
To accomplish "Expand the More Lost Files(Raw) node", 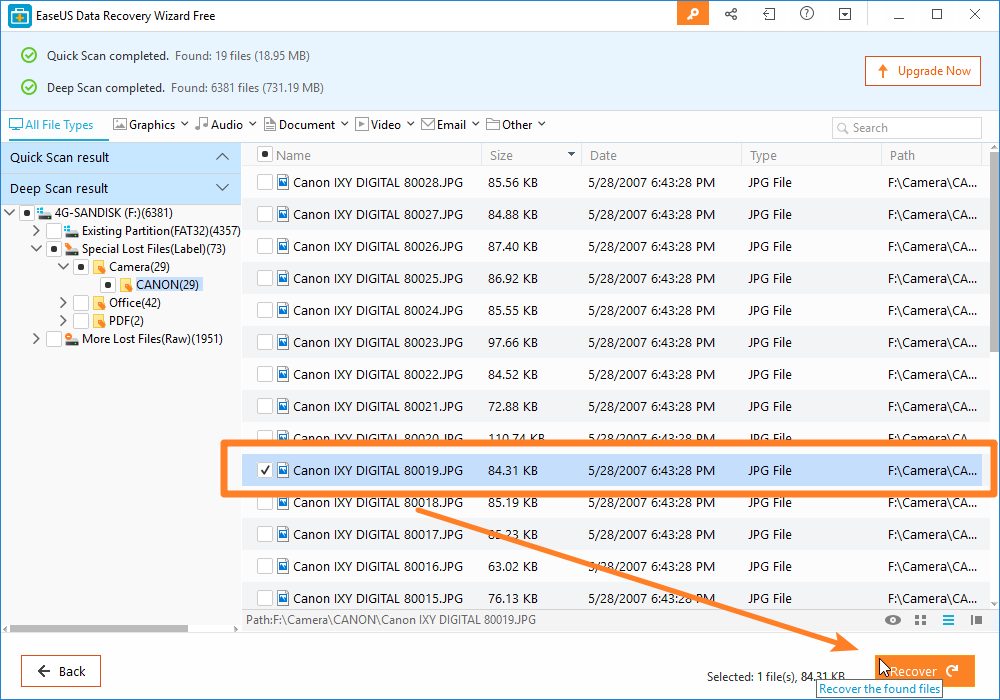I will tap(36, 339).
